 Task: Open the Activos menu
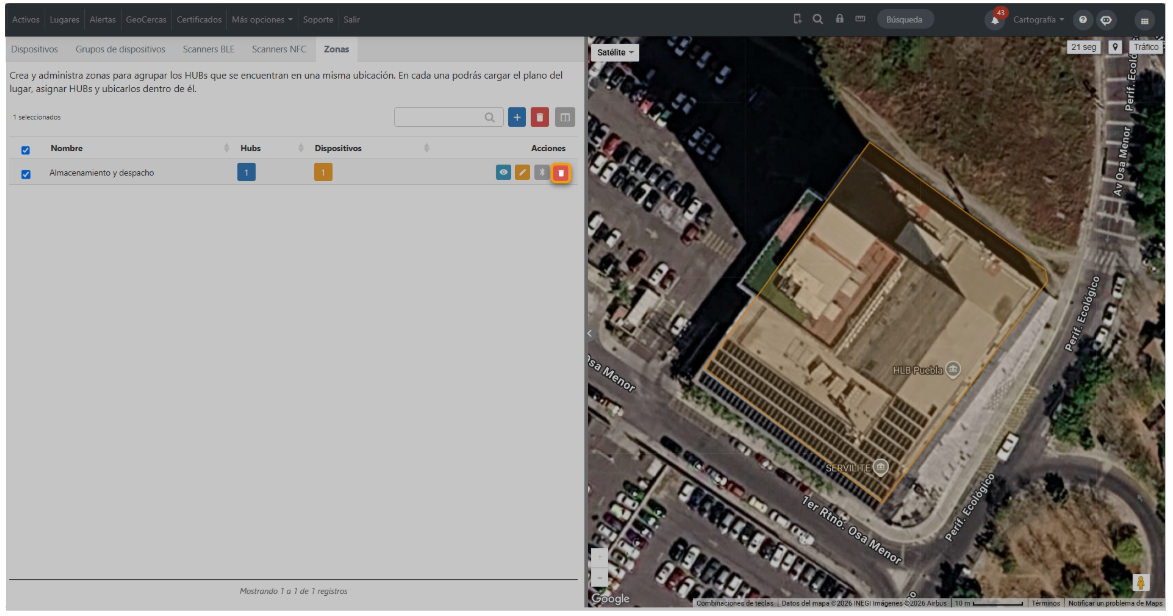click(25, 19)
